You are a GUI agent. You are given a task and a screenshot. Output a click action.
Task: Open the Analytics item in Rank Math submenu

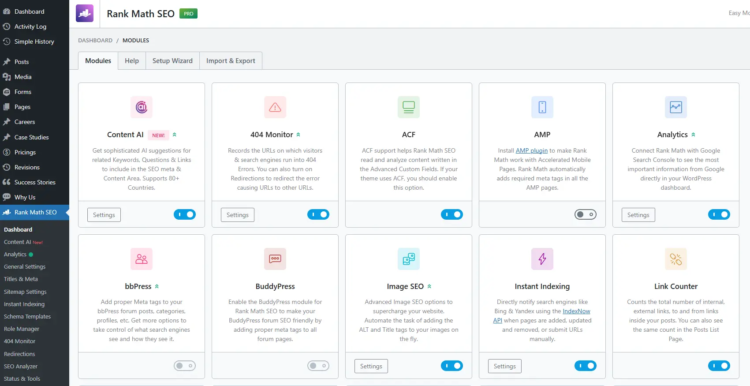point(15,254)
